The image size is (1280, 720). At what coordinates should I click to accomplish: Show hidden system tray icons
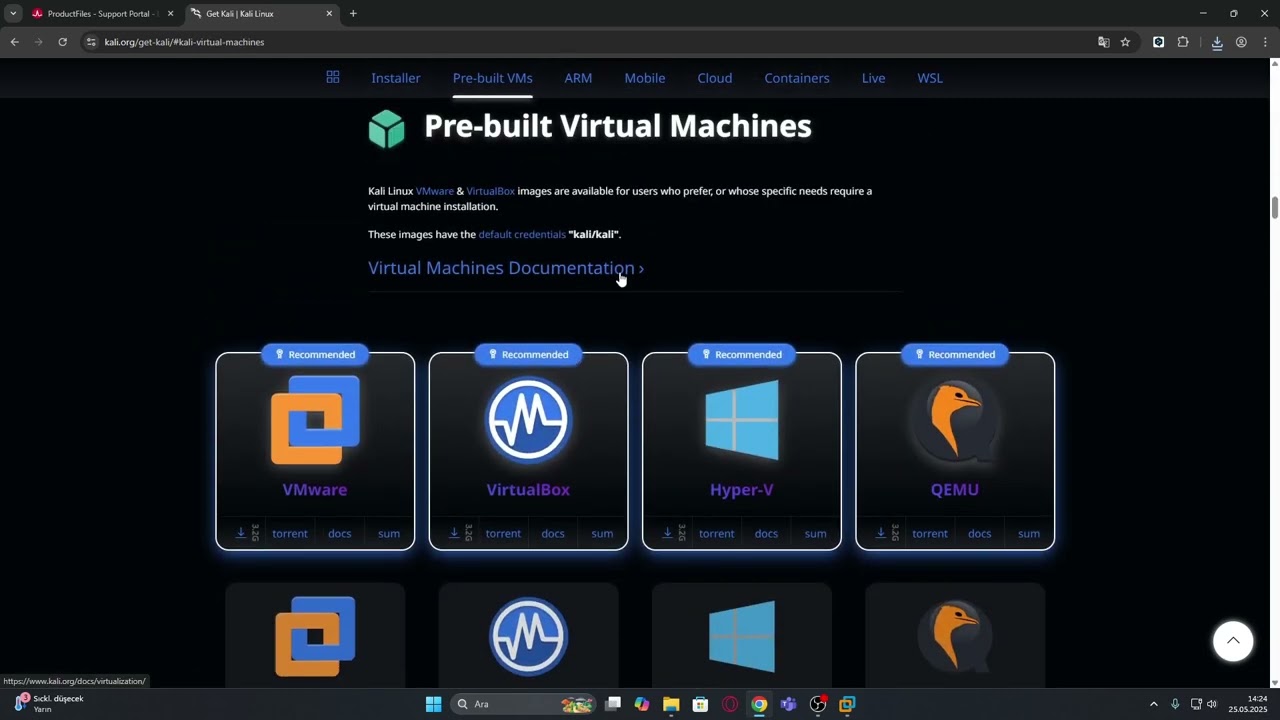tap(1153, 704)
